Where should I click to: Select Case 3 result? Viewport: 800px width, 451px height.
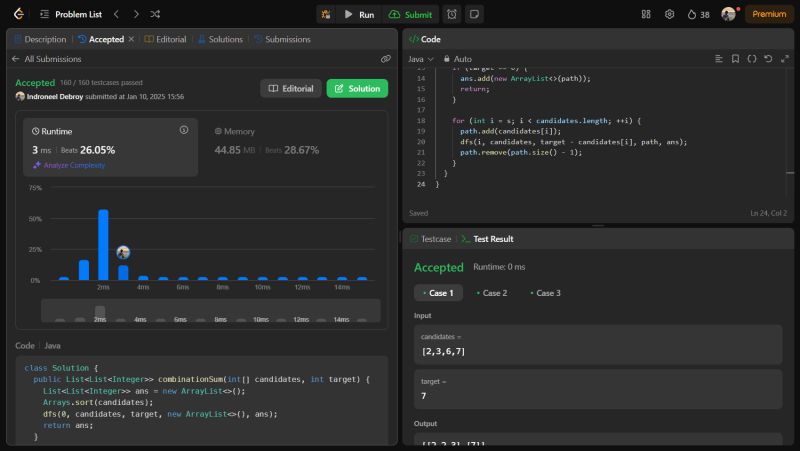click(x=545, y=293)
